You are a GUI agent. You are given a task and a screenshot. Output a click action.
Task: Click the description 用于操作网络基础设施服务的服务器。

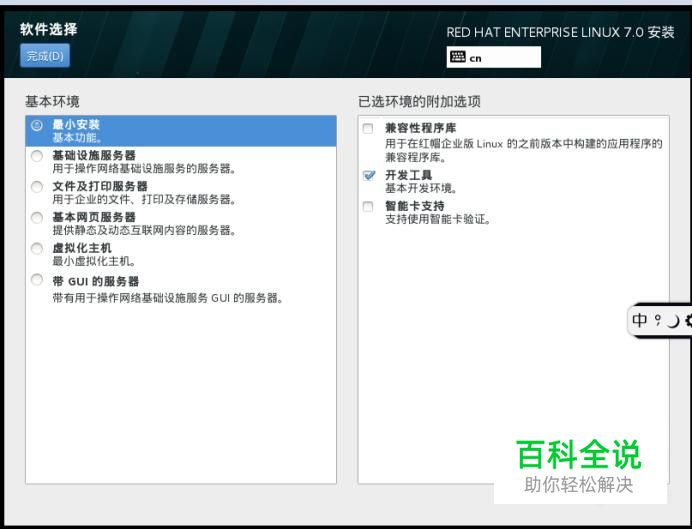point(144,169)
